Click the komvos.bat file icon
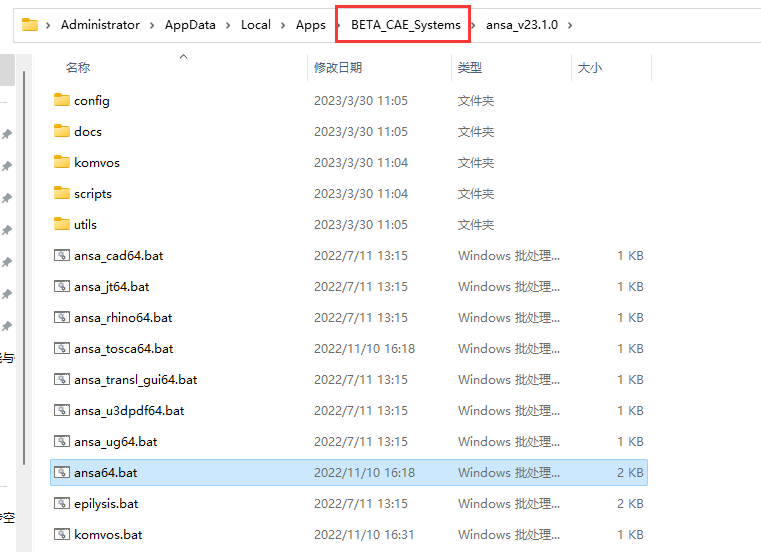Image resolution: width=761 pixels, height=552 pixels. click(x=62, y=534)
